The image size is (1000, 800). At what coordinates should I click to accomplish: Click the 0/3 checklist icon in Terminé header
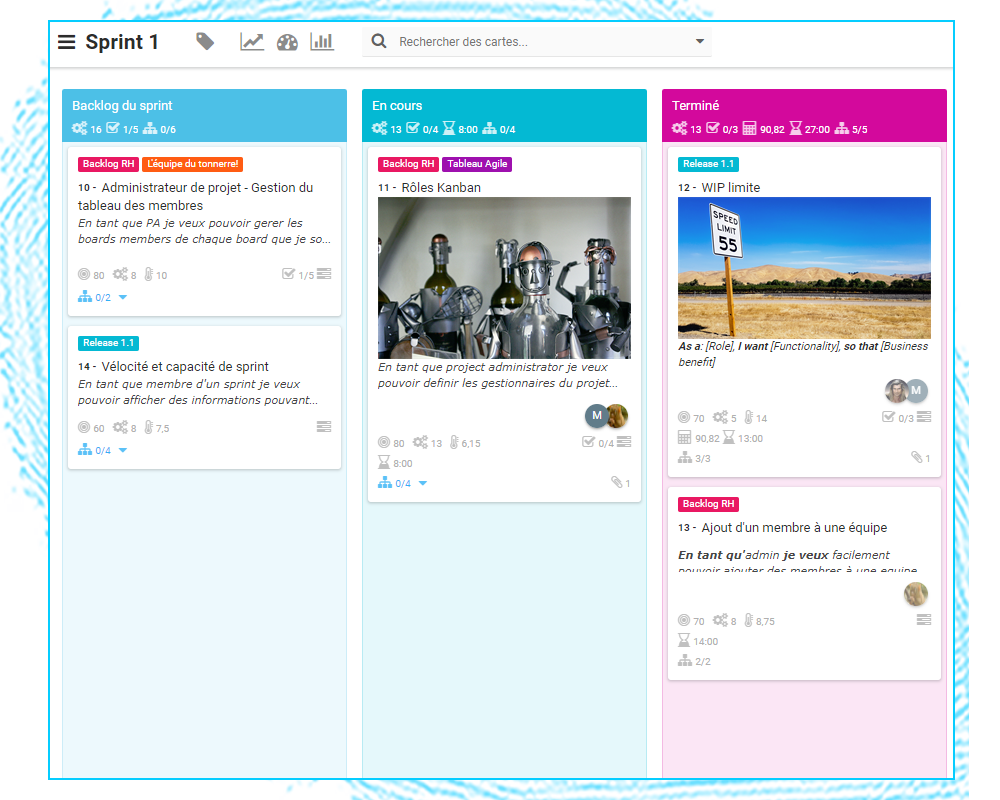pyautogui.click(x=712, y=128)
